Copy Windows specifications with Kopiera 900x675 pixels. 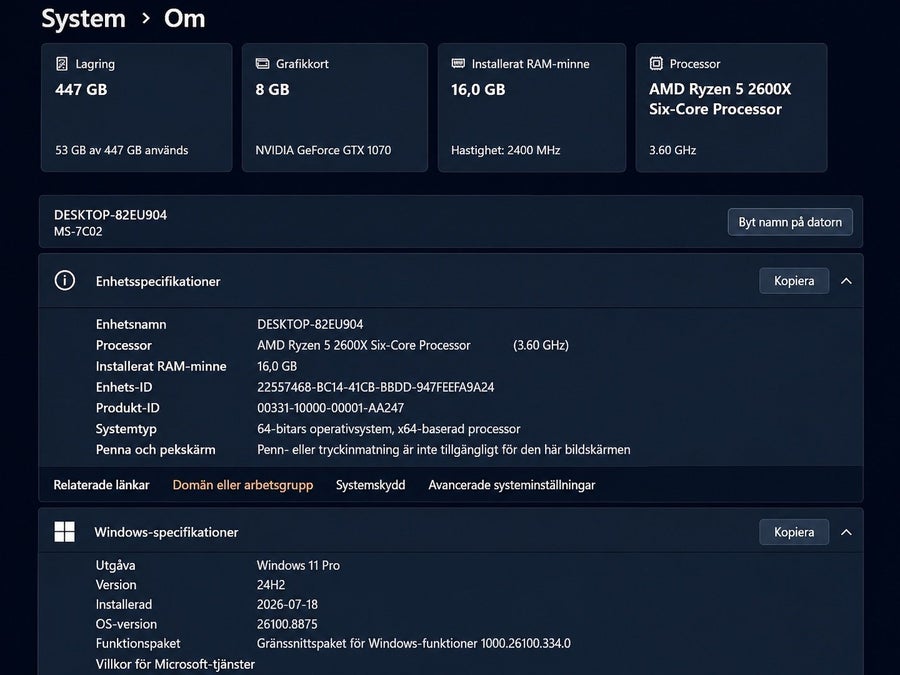coord(794,532)
